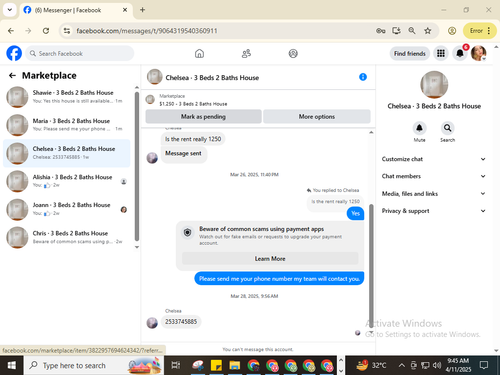Click the 'Please send me your phone number' message
This screenshot has height=375, width=500.
pos(279,279)
